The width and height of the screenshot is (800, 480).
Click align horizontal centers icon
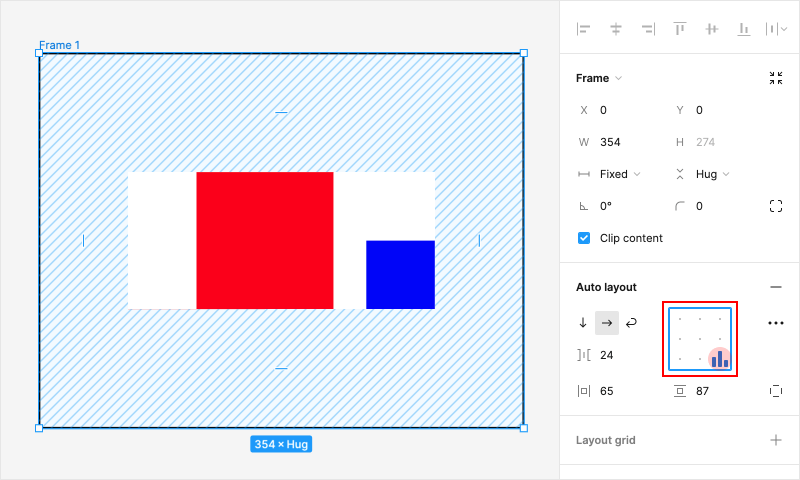click(x=616, y=29)
